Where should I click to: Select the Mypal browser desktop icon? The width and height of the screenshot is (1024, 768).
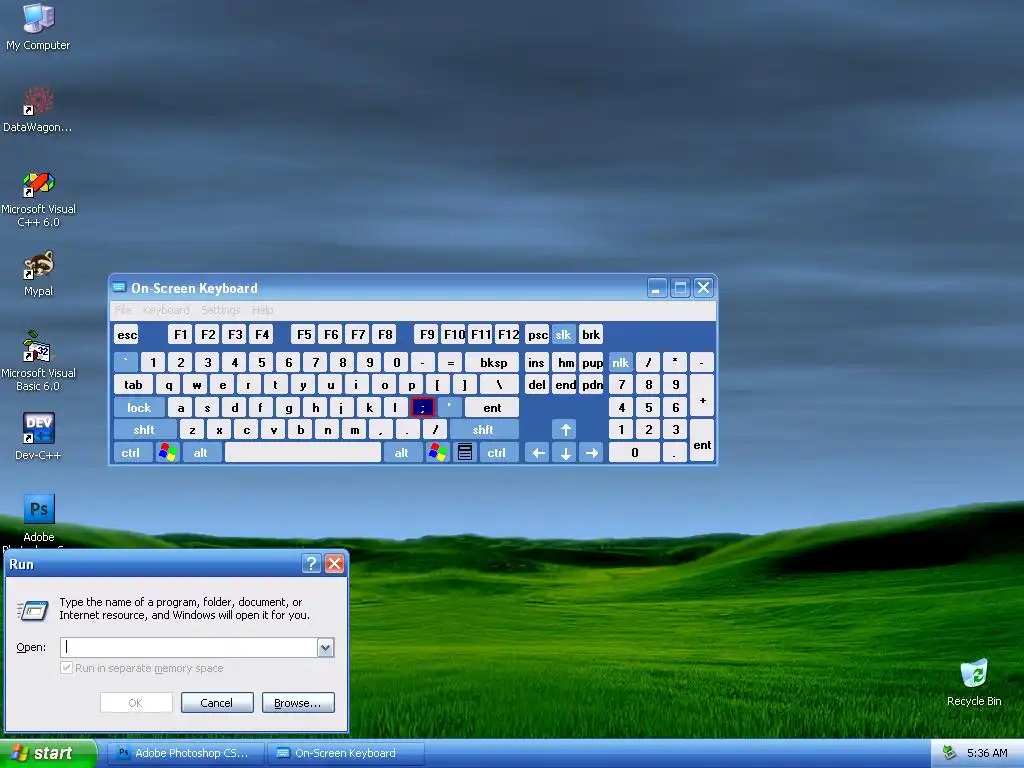[38, 273]
